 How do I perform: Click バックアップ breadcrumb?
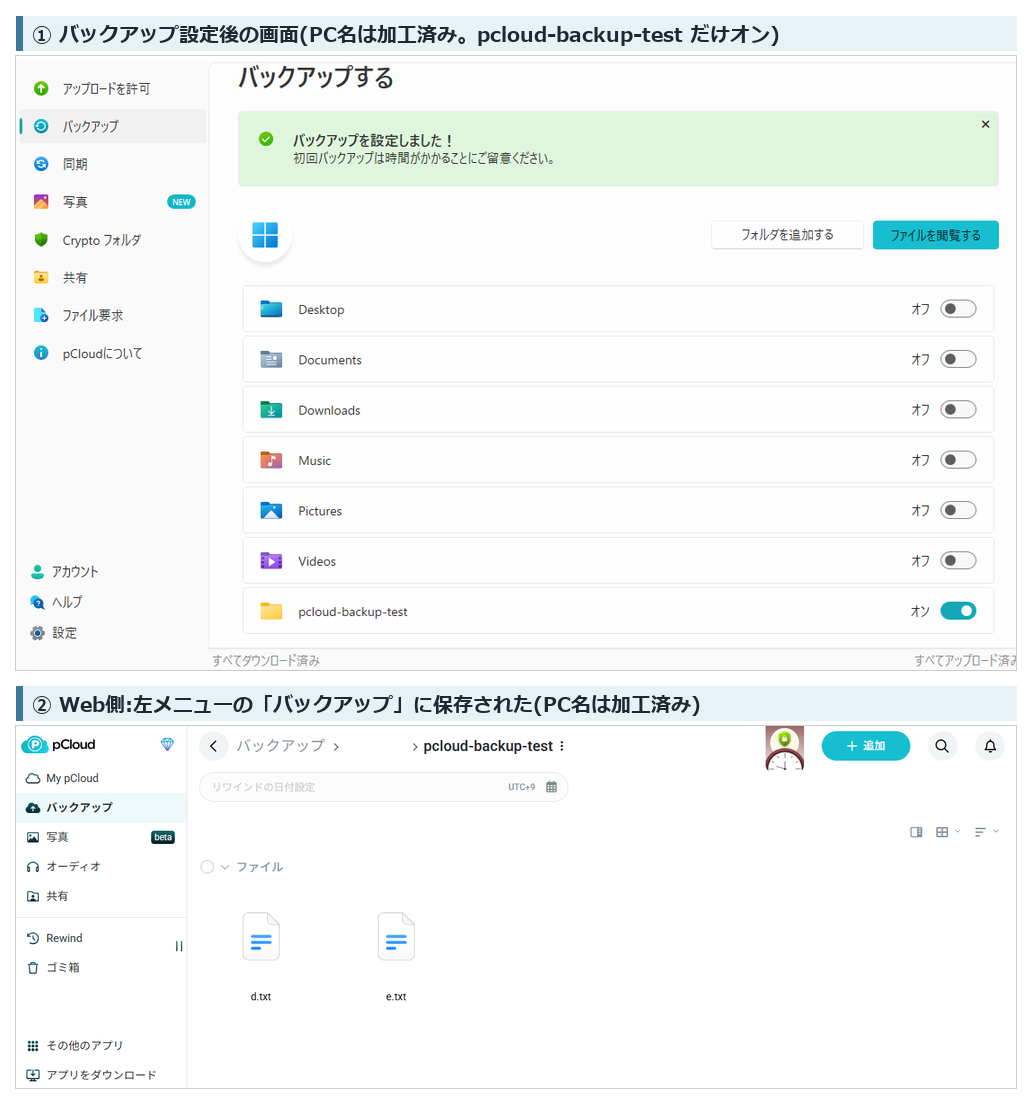click(280, 746)
